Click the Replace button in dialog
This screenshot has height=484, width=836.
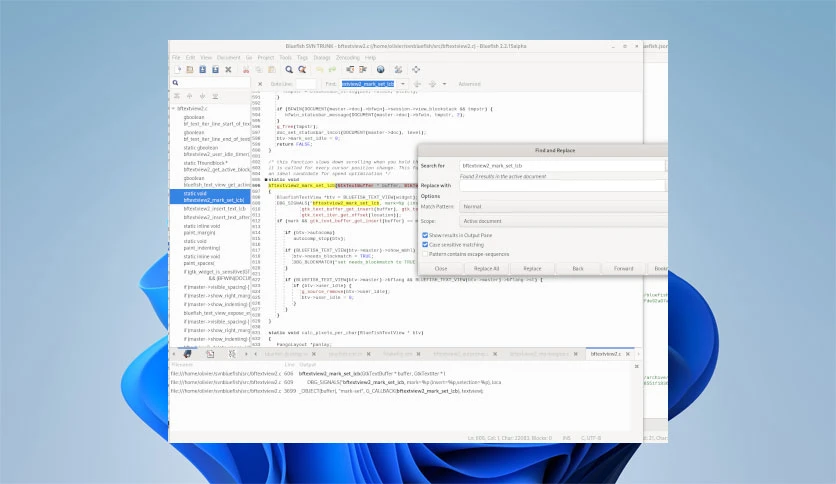pos(532,269)
